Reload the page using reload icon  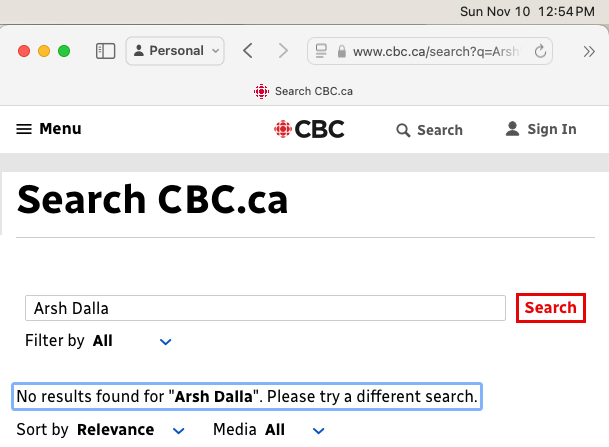pos(542,51)
